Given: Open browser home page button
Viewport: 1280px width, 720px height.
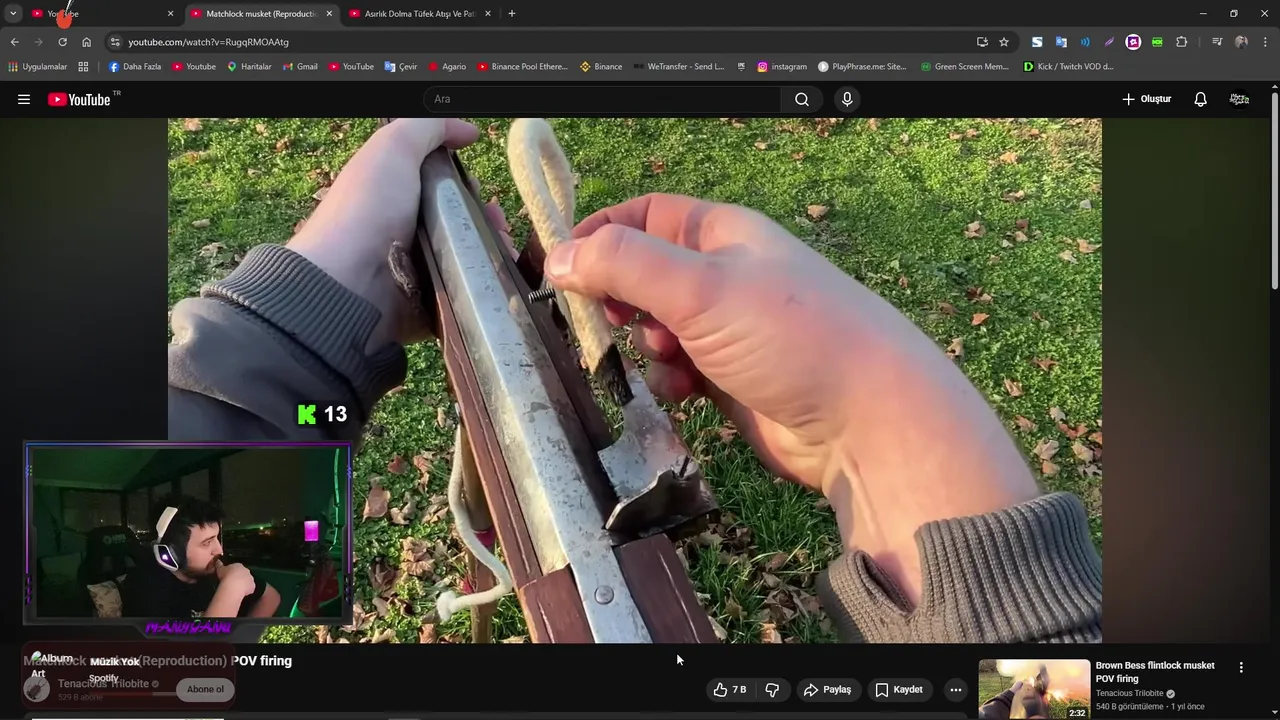Looking at the screenshot, I should click(86, 42).
